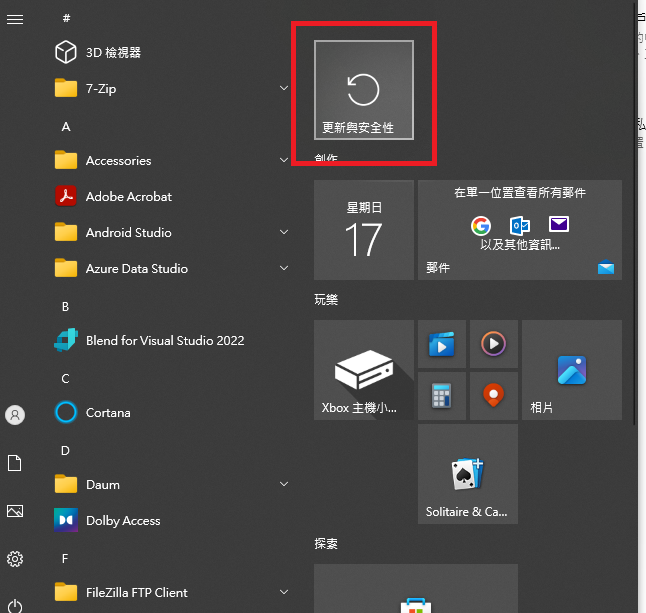
Task: Expand the 7-Zip folder chevron
Action: (284, 88)
